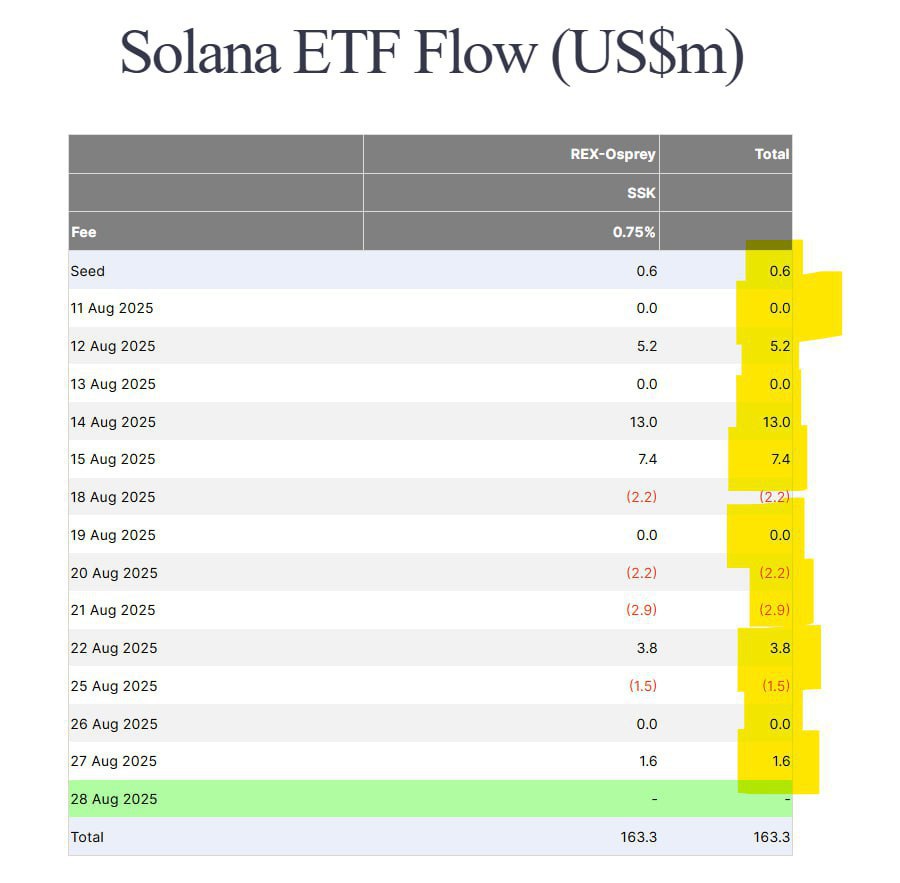Click the Solana ETF Flow title
The height and width of the screenshot is (883, 900).
click(x=432, y=53)
